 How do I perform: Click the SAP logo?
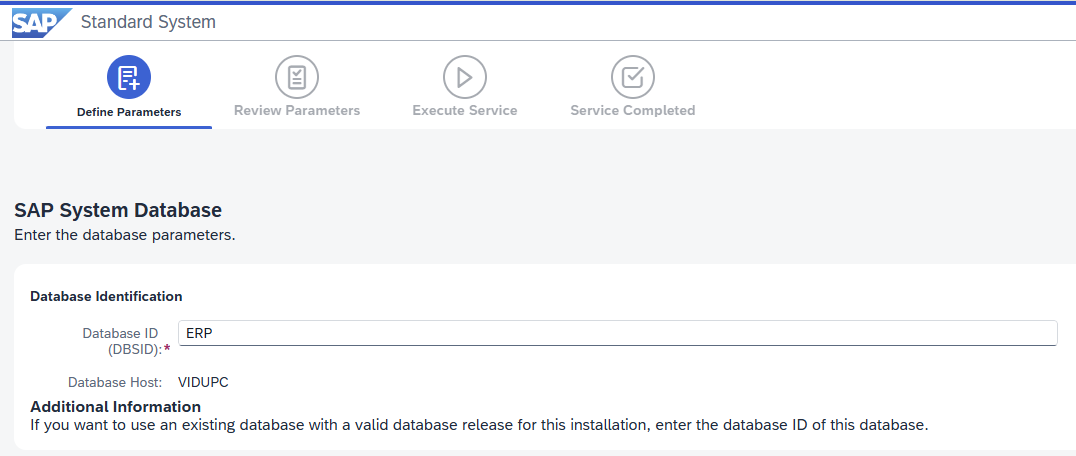pos(41,22)
